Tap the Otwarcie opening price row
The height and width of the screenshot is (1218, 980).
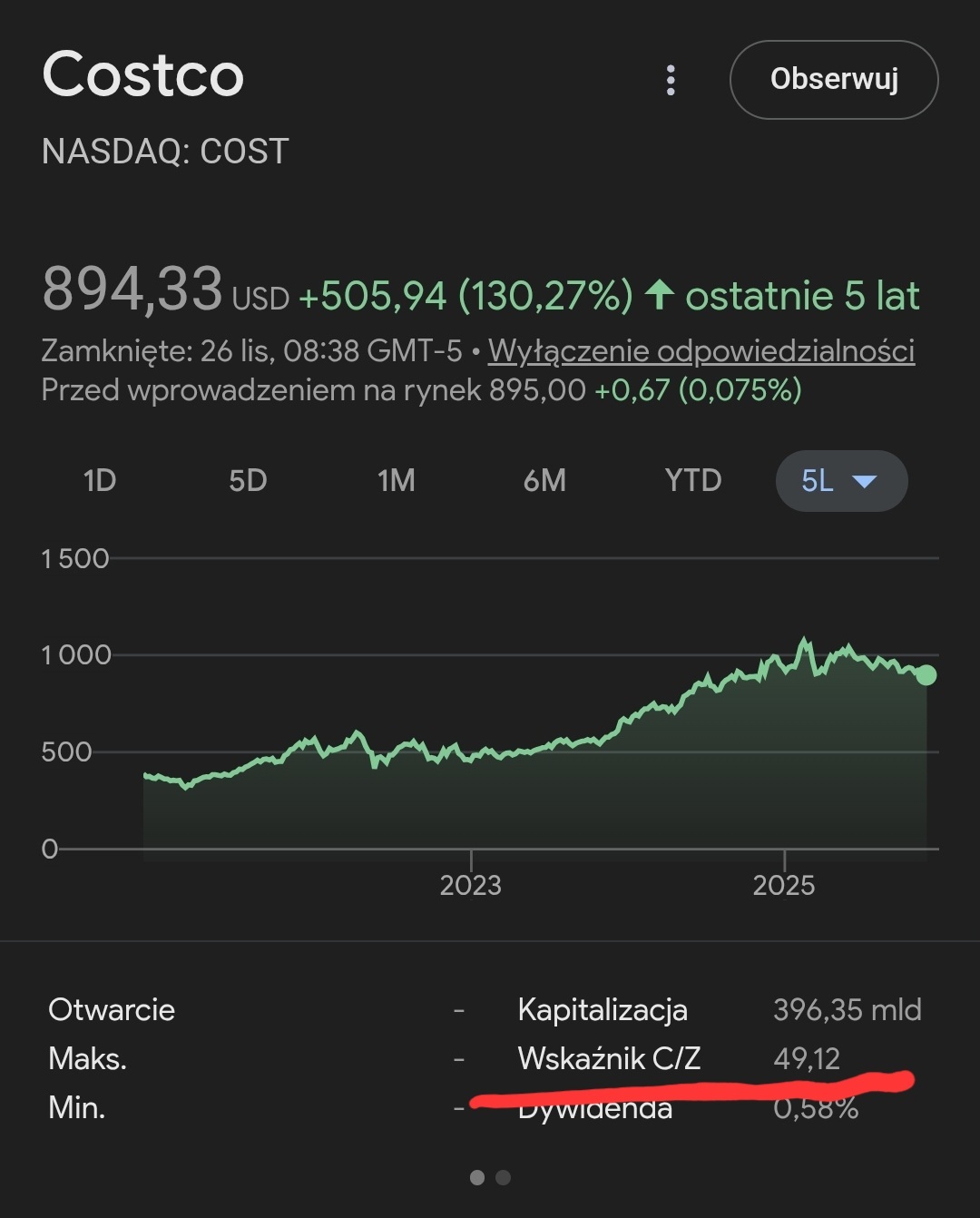pos(112,1009)
